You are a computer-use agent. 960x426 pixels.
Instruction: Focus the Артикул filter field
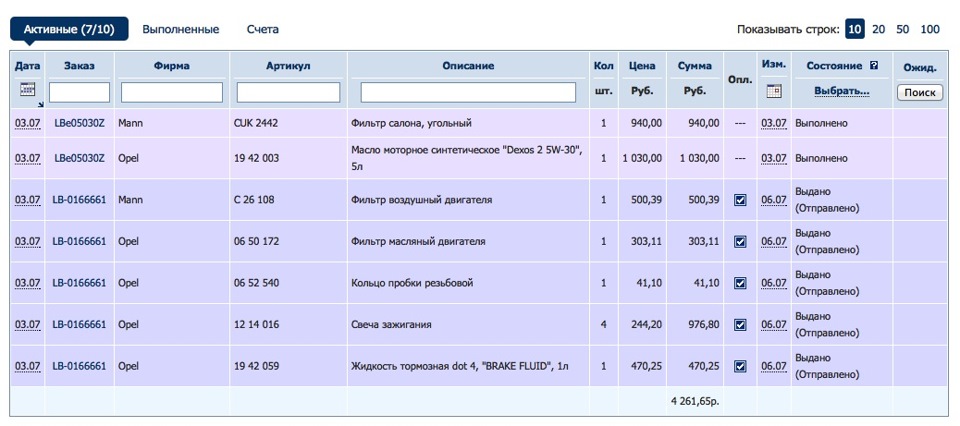point(288,92)
